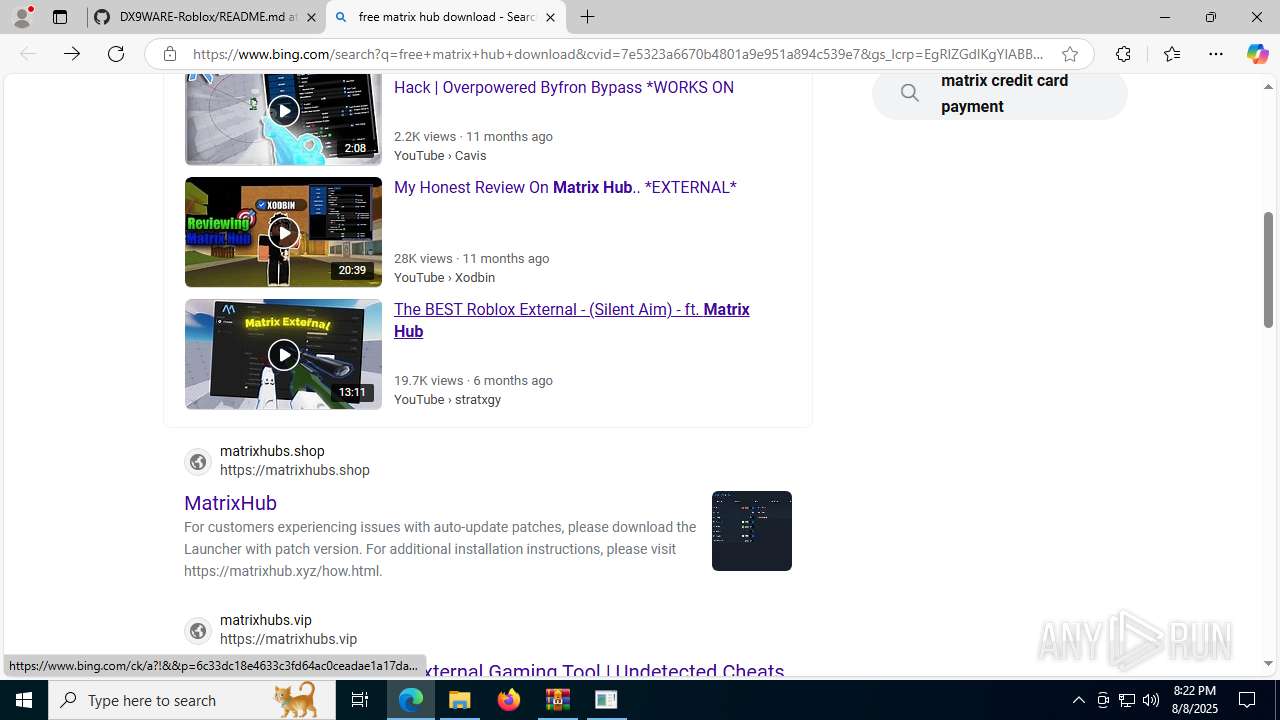Click the Bing URL address bar
This screenshot has width=1280, height=720.
click(618, 54)
